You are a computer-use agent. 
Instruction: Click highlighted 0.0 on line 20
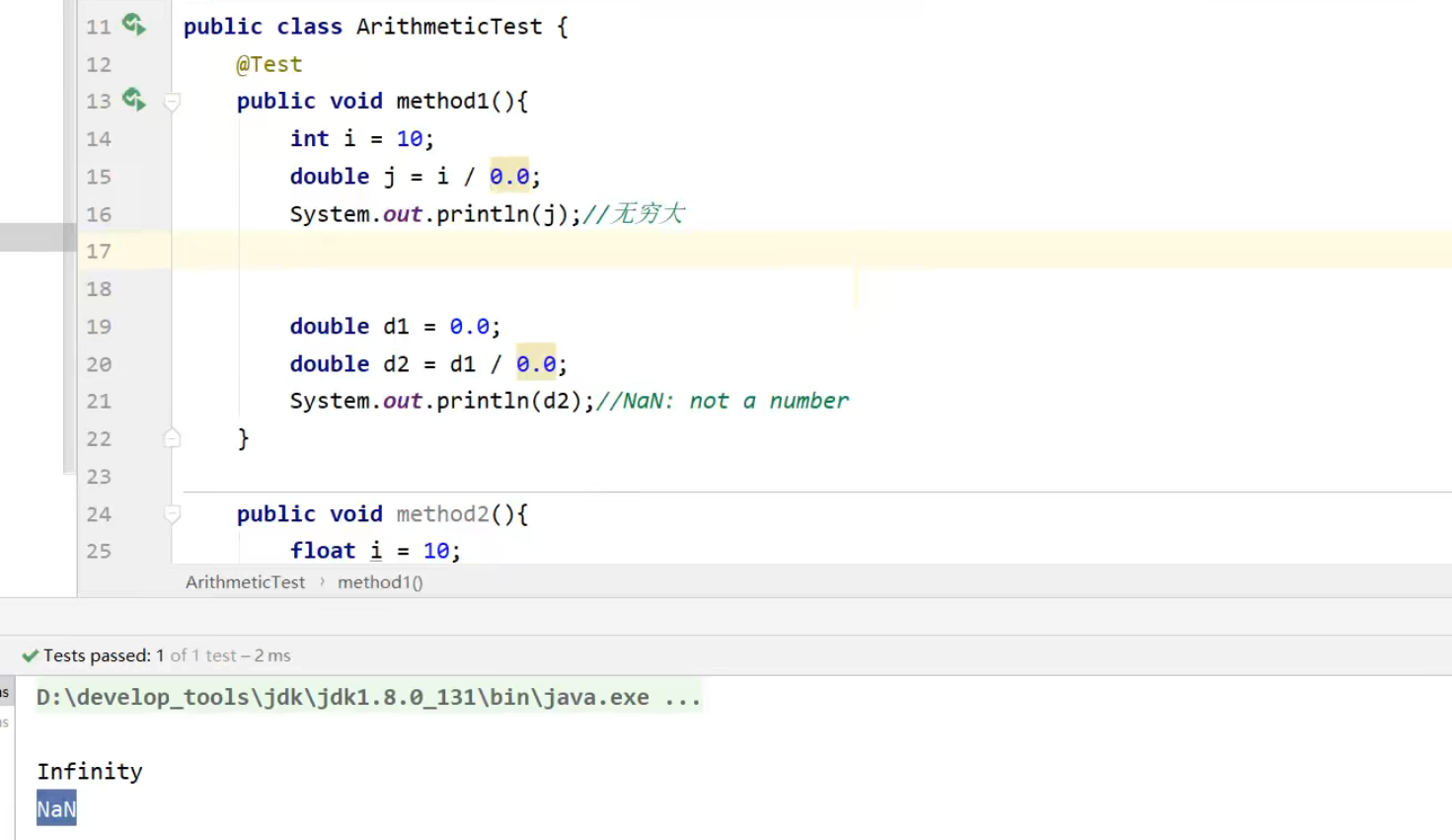pyautogui.click(x=536, y=364)
